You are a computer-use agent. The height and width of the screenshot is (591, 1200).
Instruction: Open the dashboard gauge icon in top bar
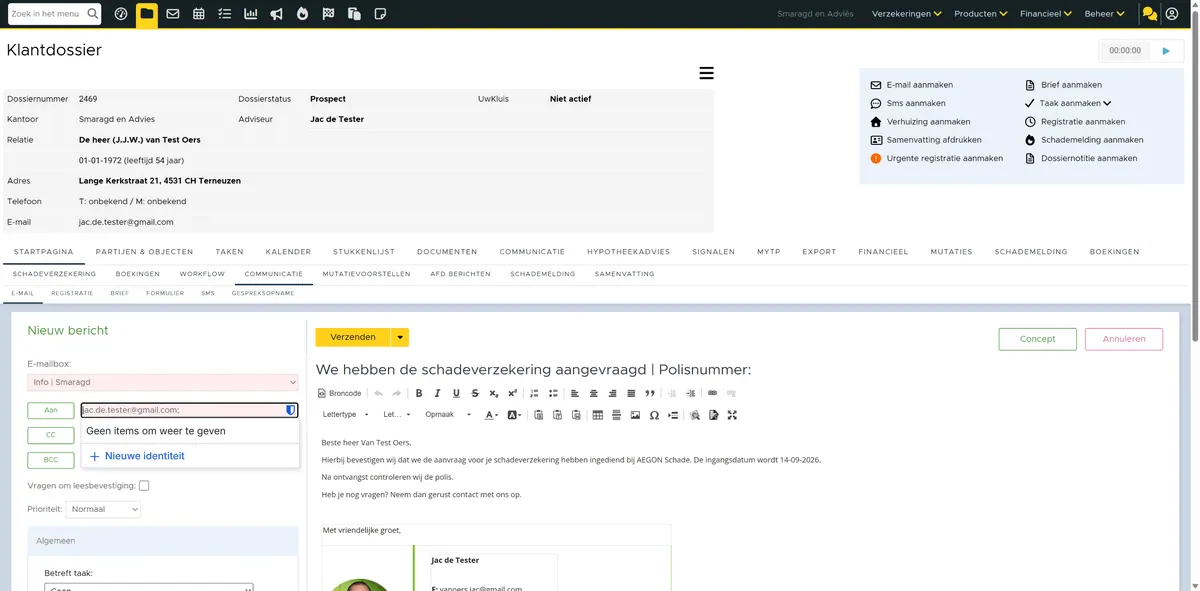point(121,14)
